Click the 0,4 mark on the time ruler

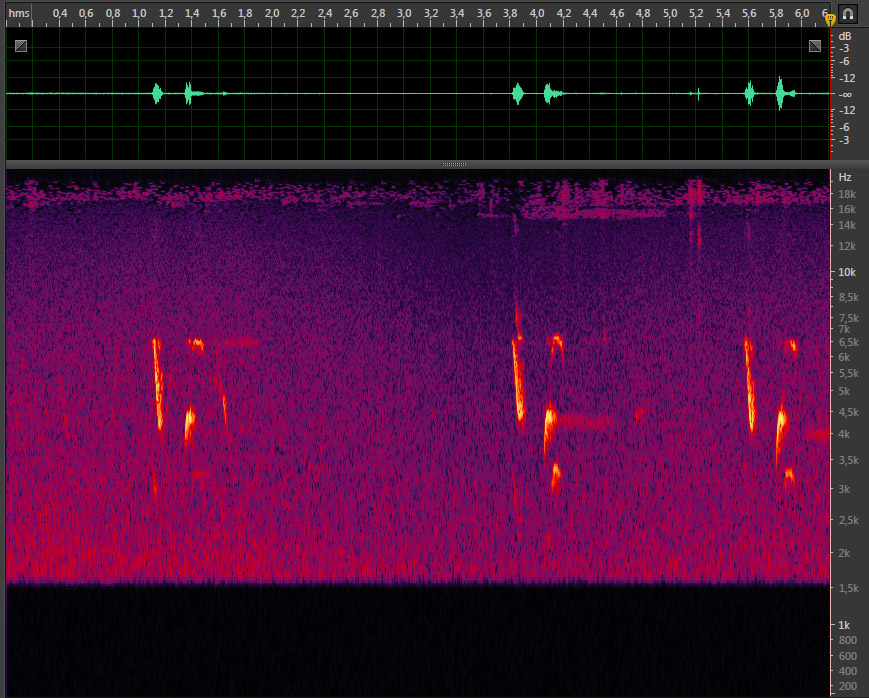(60, 13)
